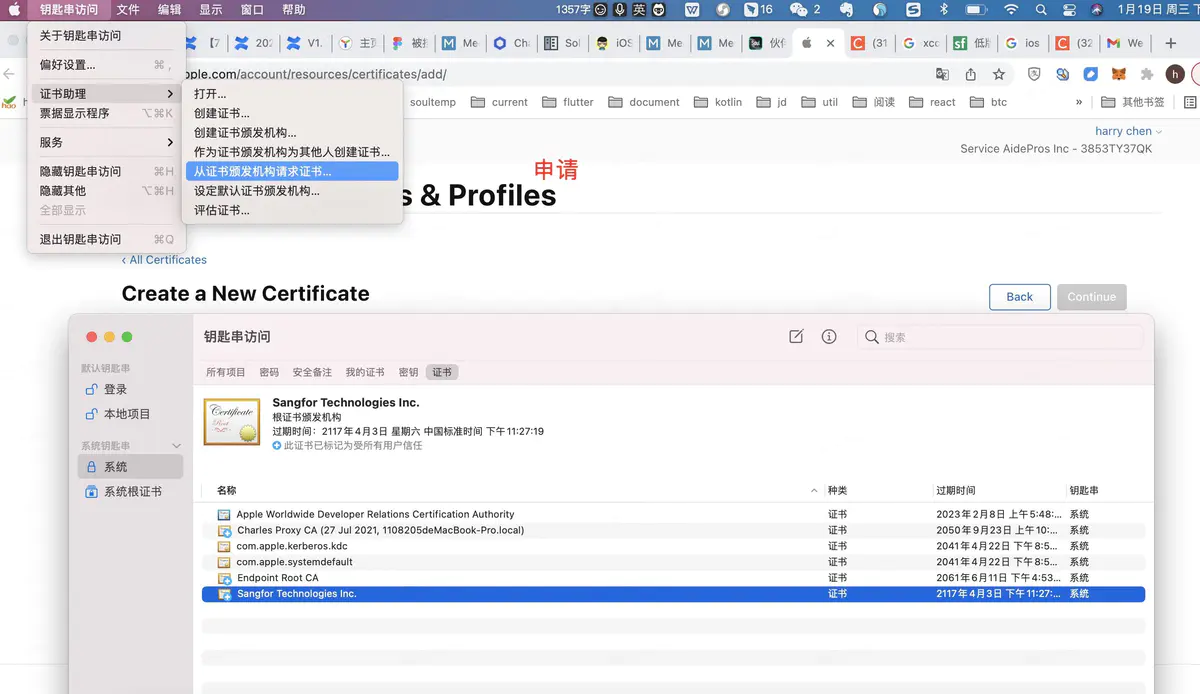Switch to the 我的证书 tab

(x=365, y=372)
